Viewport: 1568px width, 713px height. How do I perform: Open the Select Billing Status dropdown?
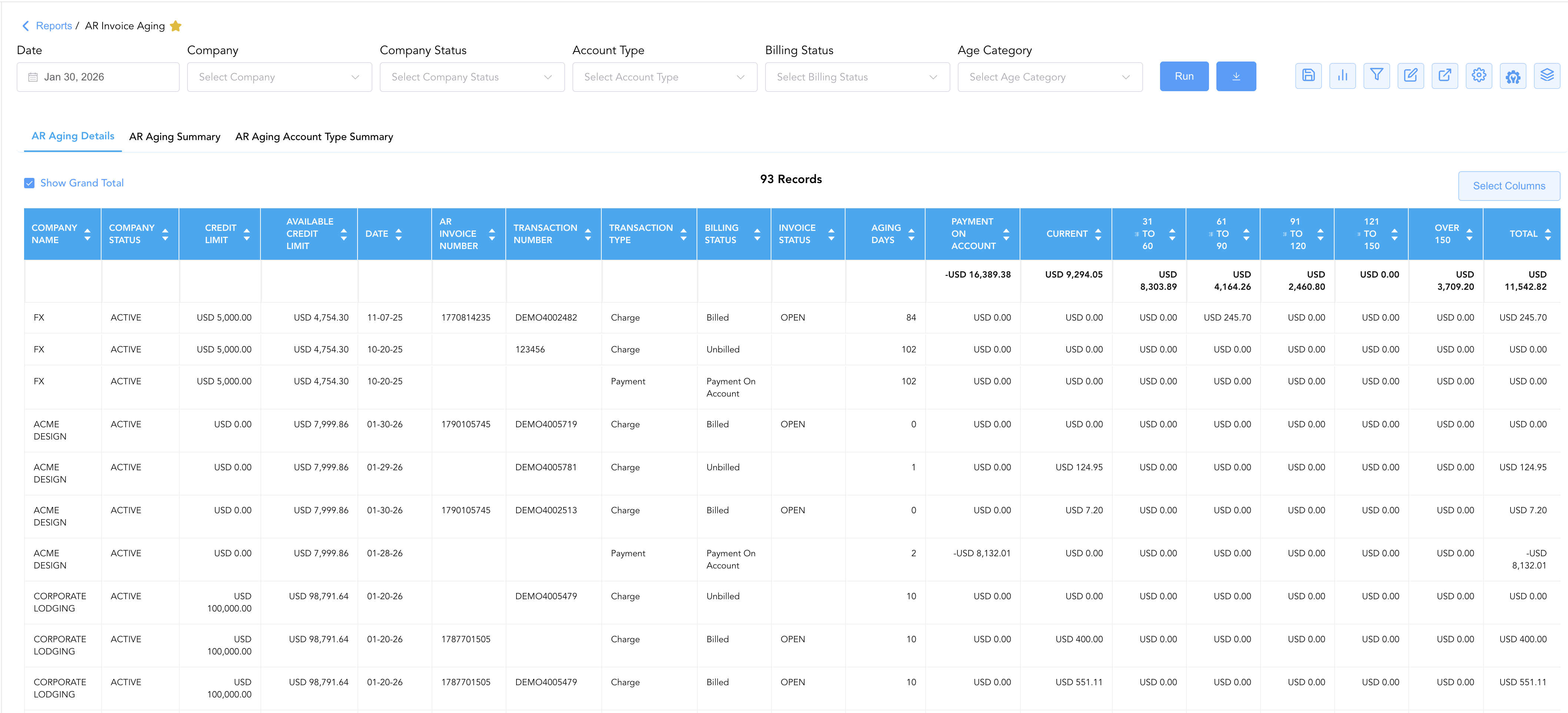point(857,77)
